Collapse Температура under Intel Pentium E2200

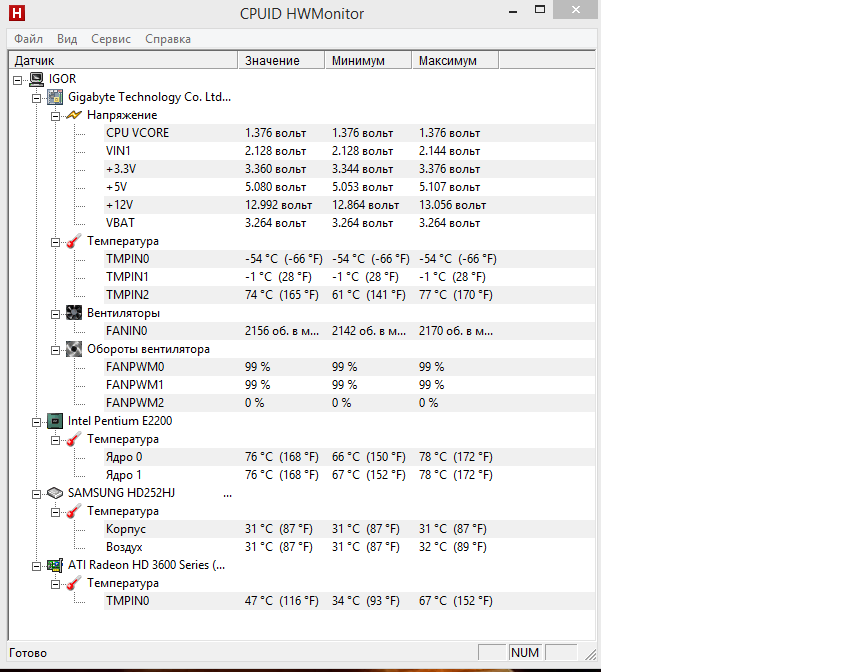[55, 440]
